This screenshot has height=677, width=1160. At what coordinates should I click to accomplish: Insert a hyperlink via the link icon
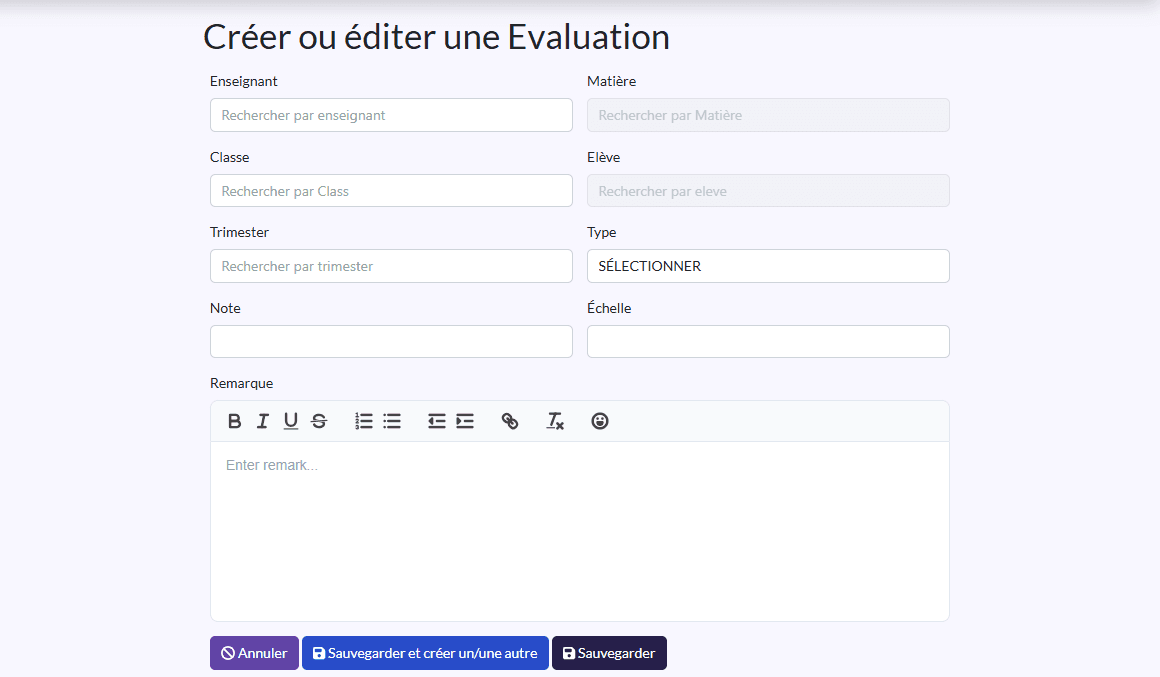pos(510,421)
